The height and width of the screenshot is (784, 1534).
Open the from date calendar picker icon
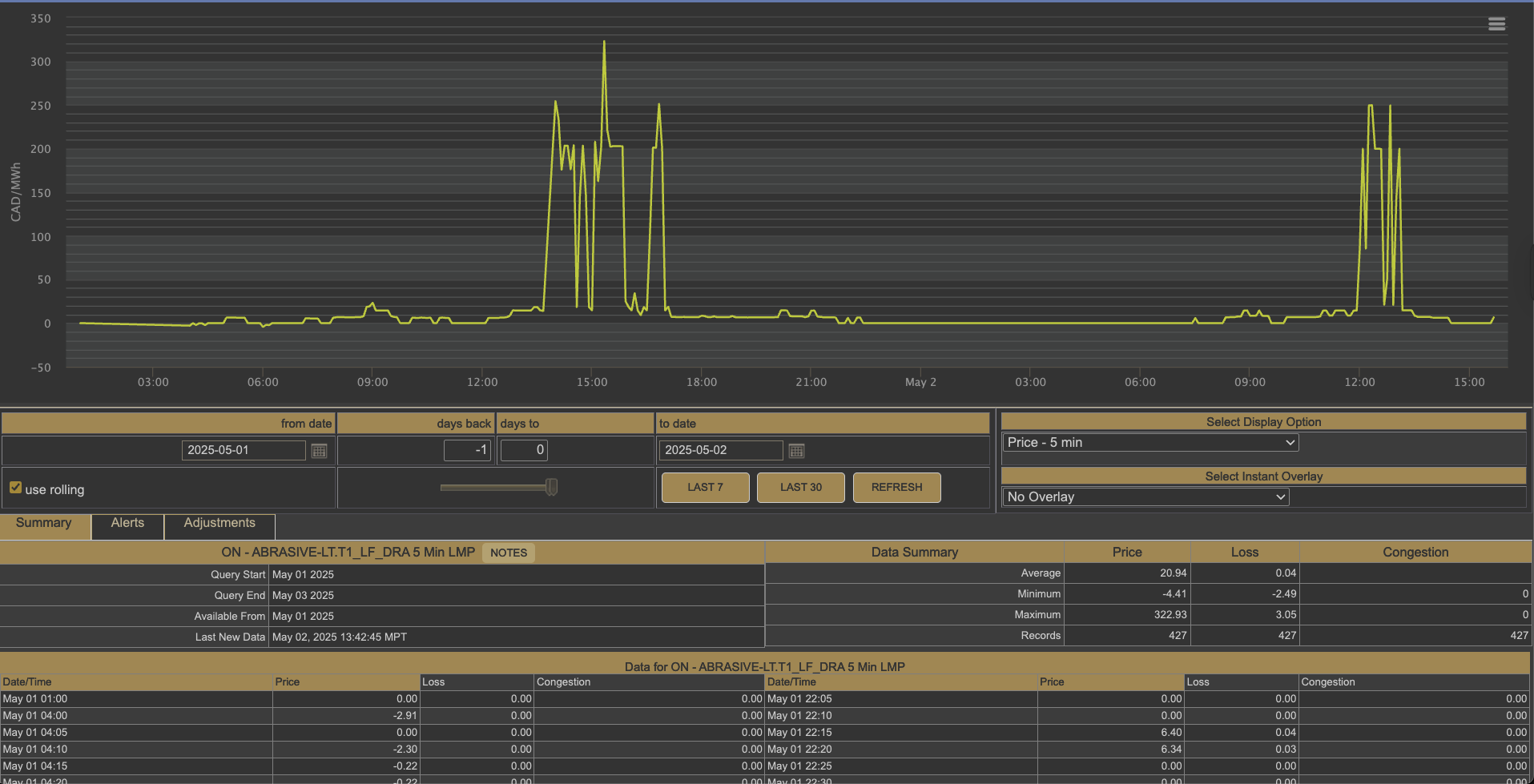(319, 451)
